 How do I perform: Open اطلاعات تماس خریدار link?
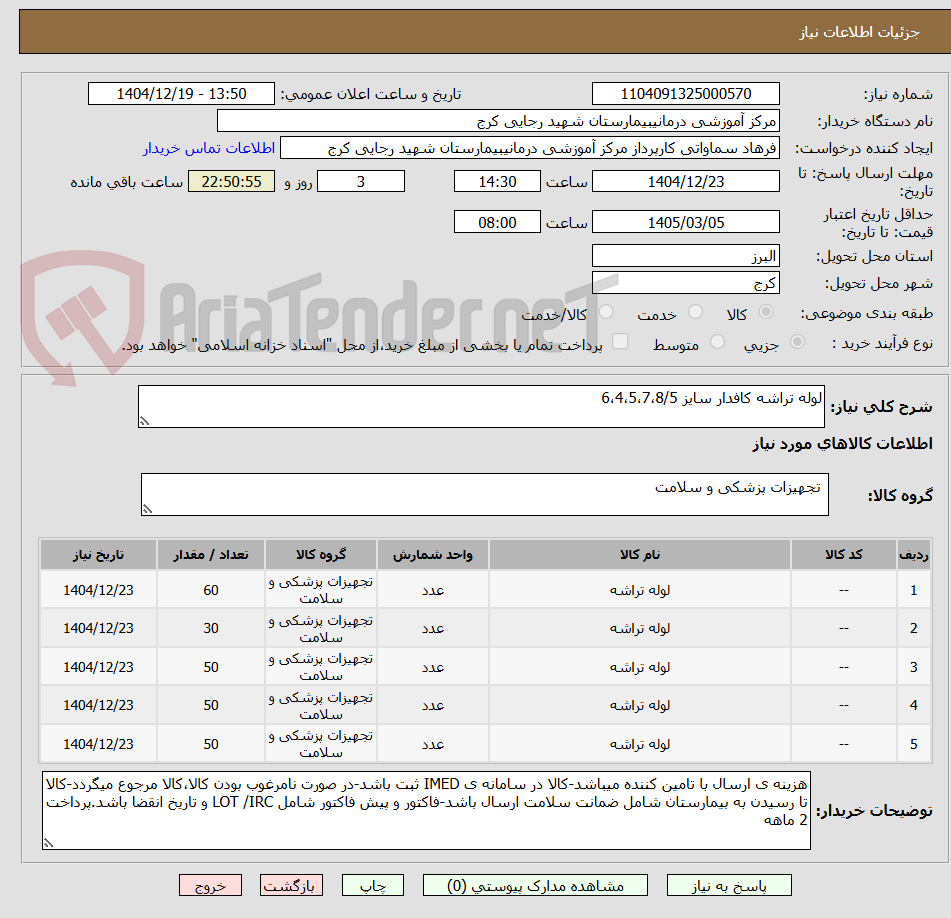[209, 149]
